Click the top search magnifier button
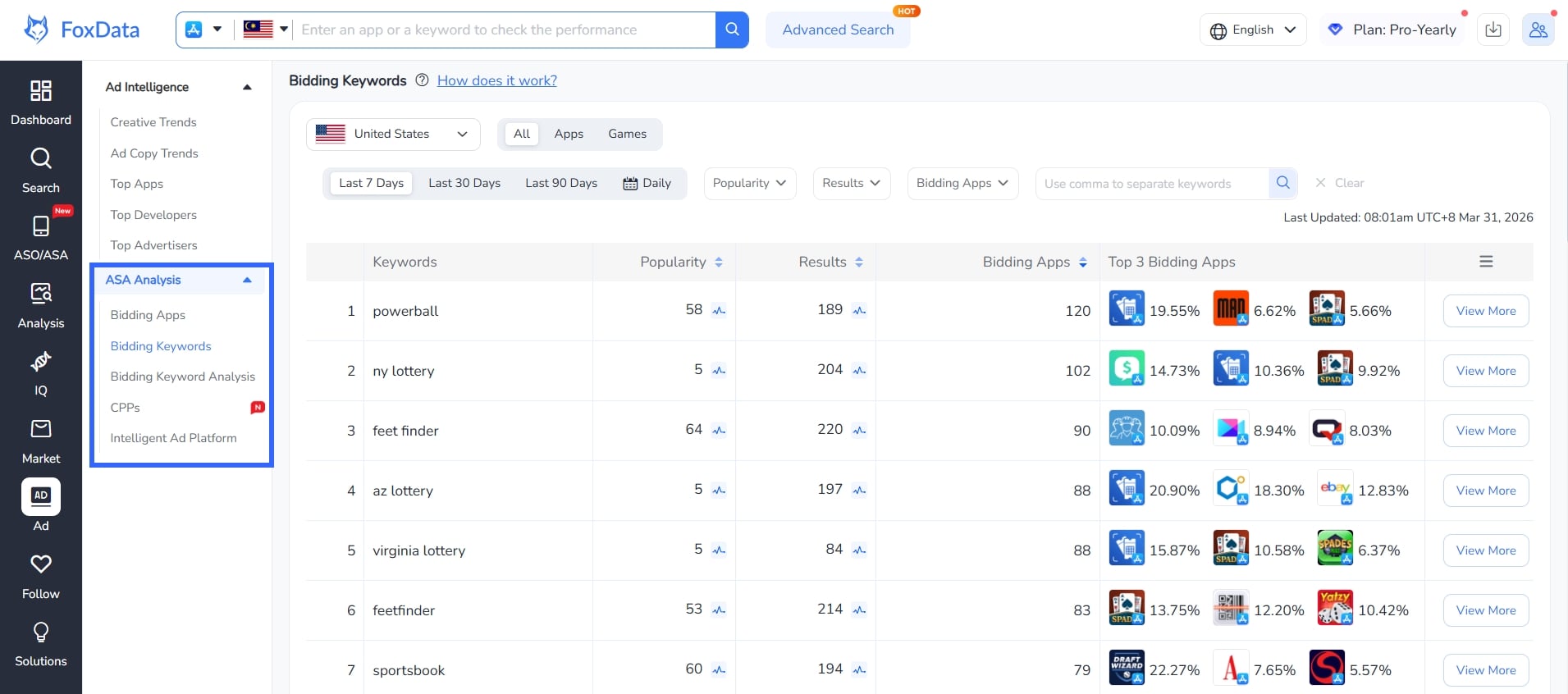Viewport: 1568px width, 694px height. coord(732,30)
